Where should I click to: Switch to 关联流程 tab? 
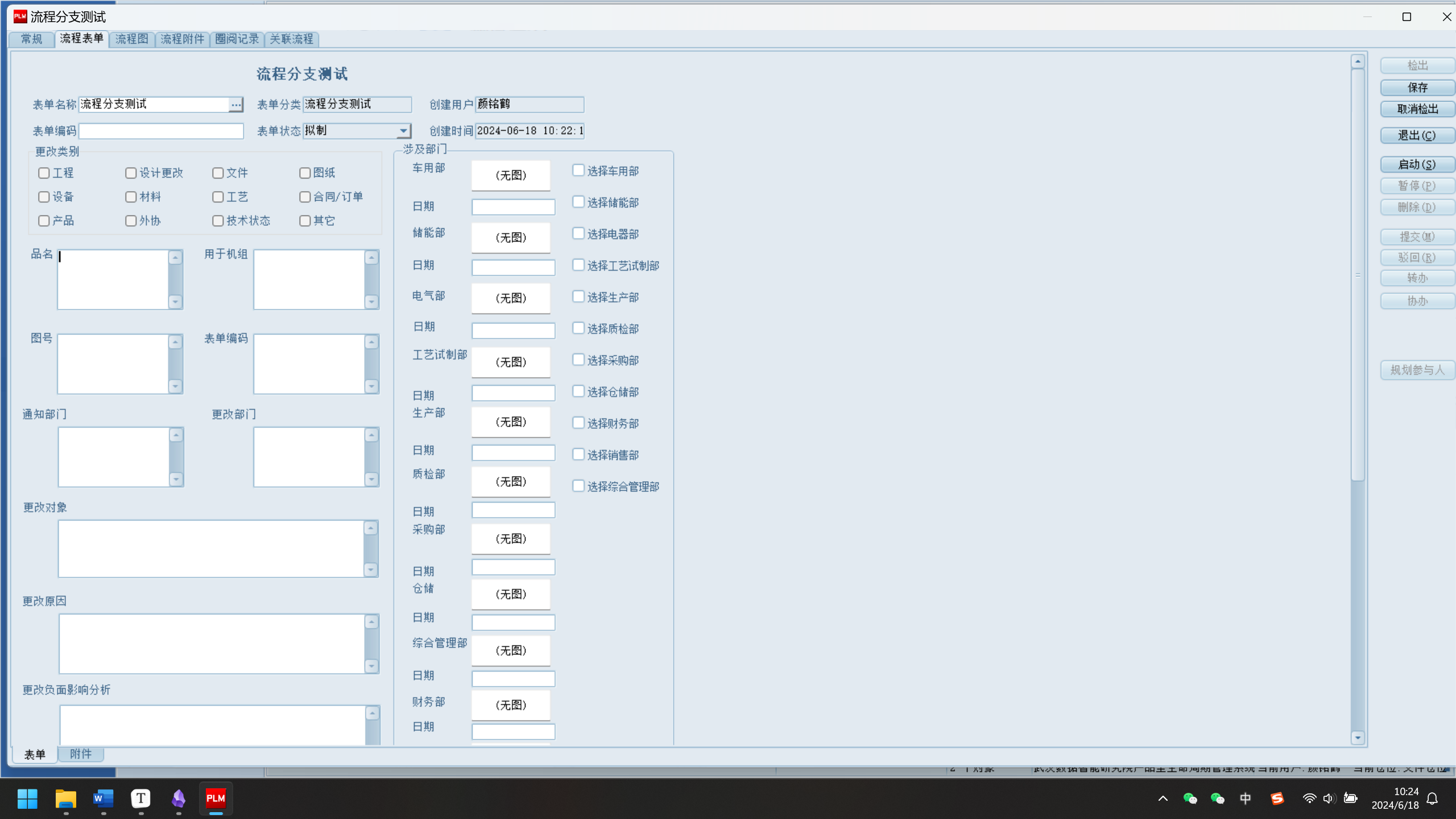[x=291, y=39]
